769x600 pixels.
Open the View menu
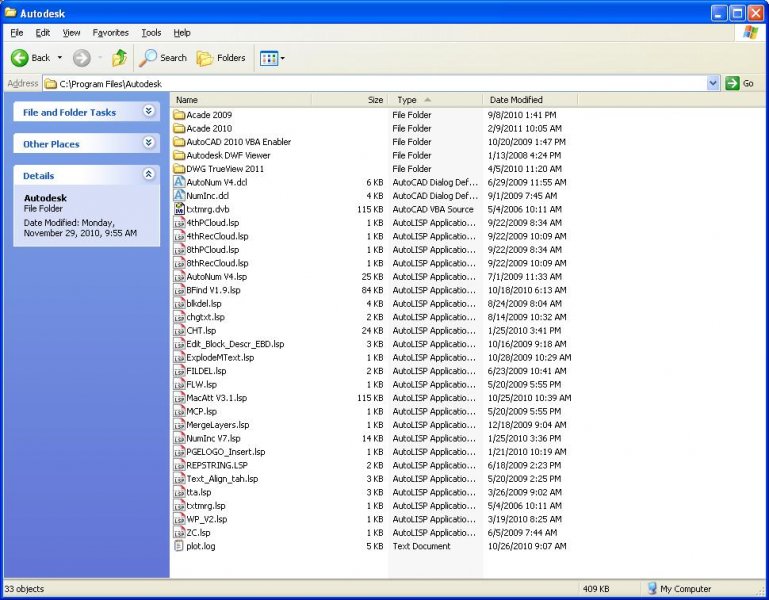[71, 33]
